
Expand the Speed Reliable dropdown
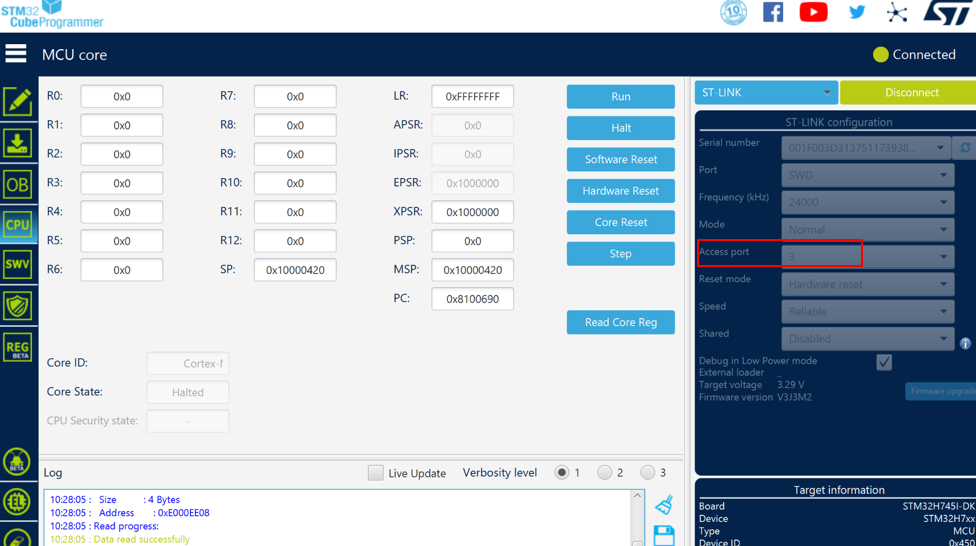(868, 311)
